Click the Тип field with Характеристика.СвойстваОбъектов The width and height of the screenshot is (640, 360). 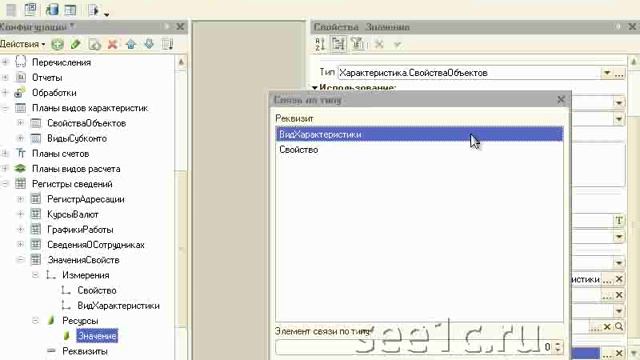click(469, 73)
